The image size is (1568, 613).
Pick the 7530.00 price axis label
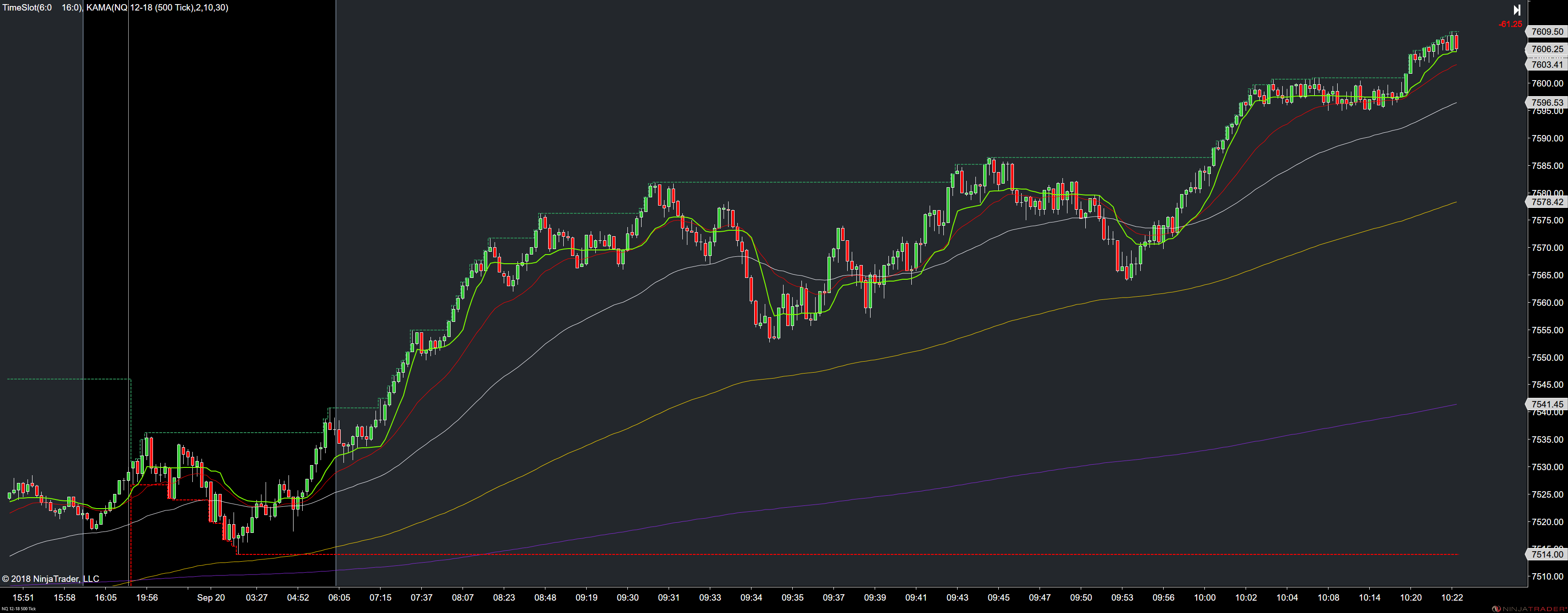(1547, 467)
